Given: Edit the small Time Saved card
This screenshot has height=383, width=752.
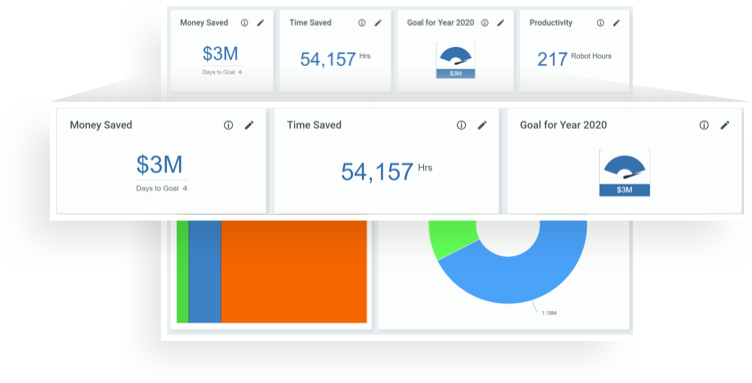Looking at the screenshot, I should tap(378, 23).
